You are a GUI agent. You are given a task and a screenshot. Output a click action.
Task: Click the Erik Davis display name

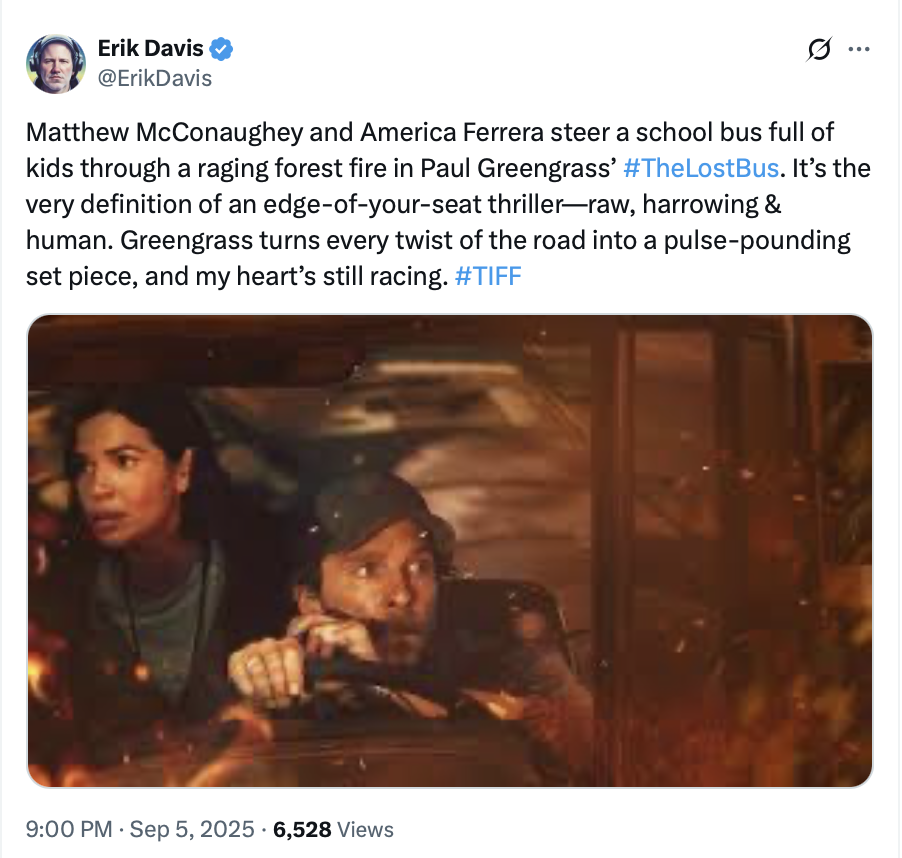151,49
